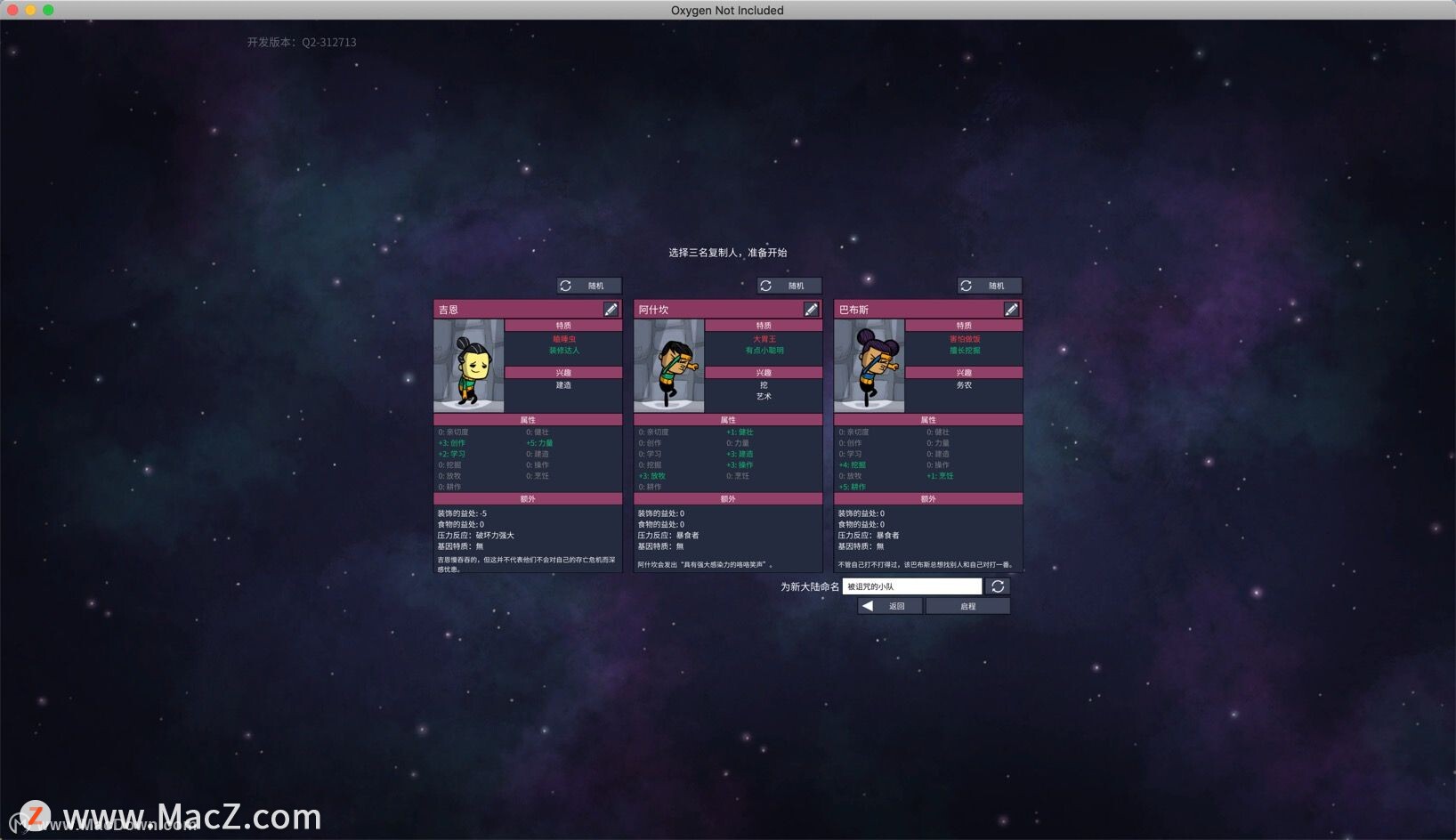Image resolution: width=1456 pixels, height=840 pixels.
Task: Click 阿什坎's attribute +3: 建造
Action: [740, 454]
